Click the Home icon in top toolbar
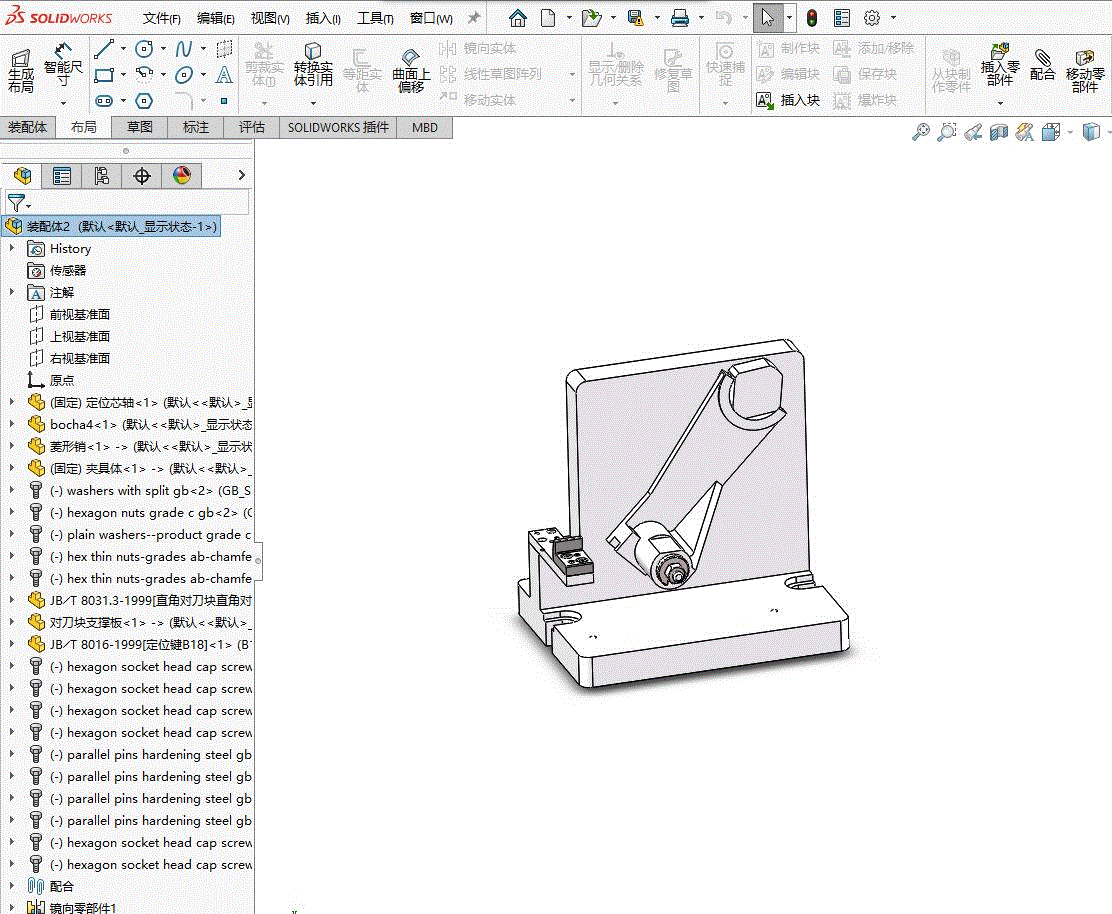Image resolution: width=1112 pixels, height=914 pixels. click(517, 18)
